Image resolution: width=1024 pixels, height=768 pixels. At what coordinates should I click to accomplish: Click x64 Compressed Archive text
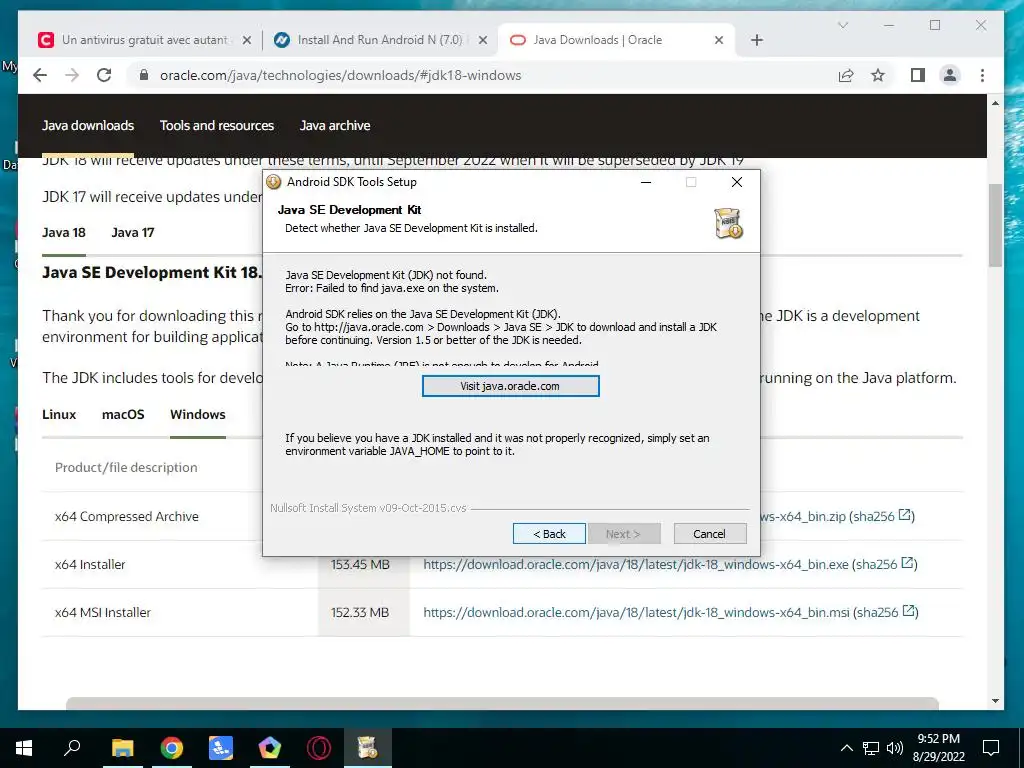point(127,517)
